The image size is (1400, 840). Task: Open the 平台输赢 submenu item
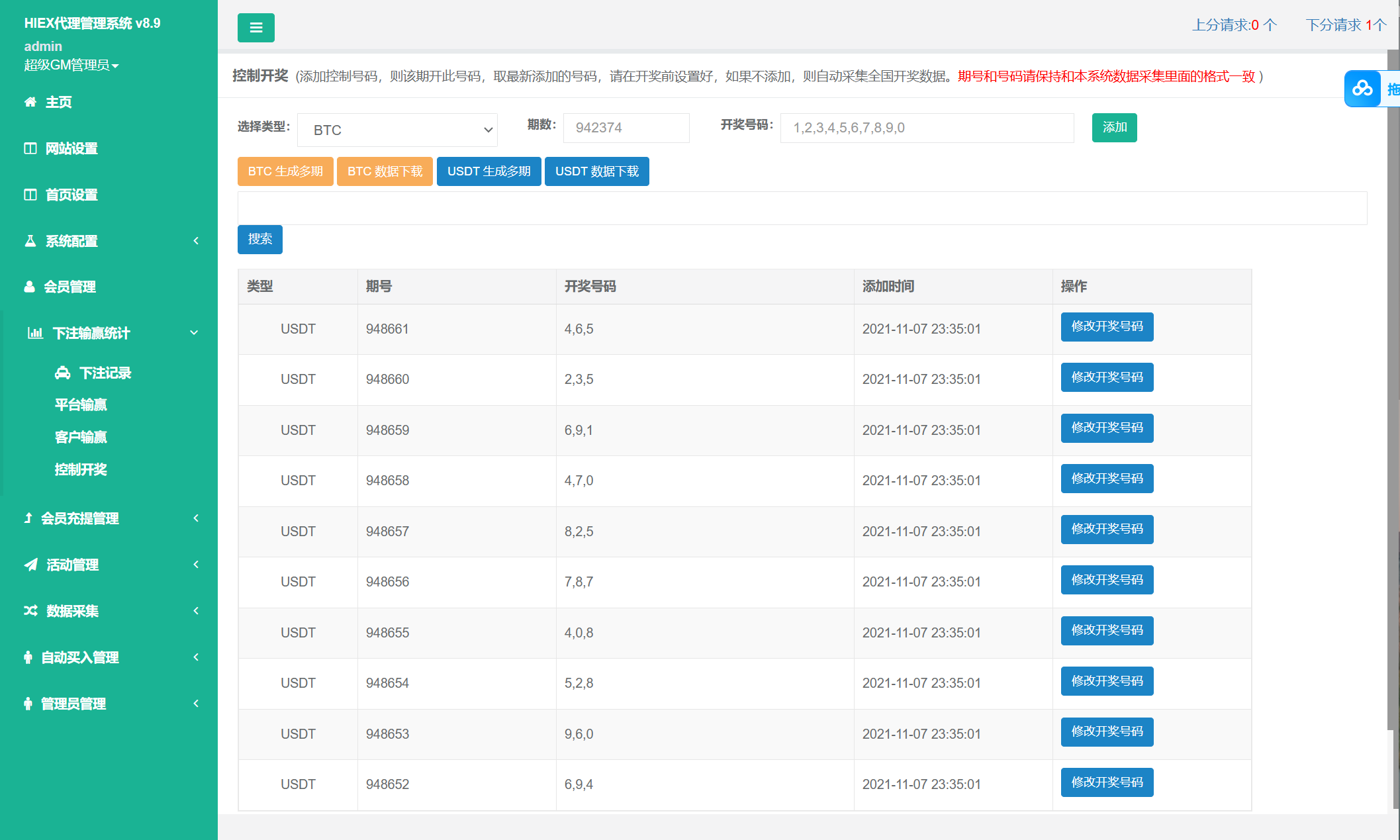point(81,404)
